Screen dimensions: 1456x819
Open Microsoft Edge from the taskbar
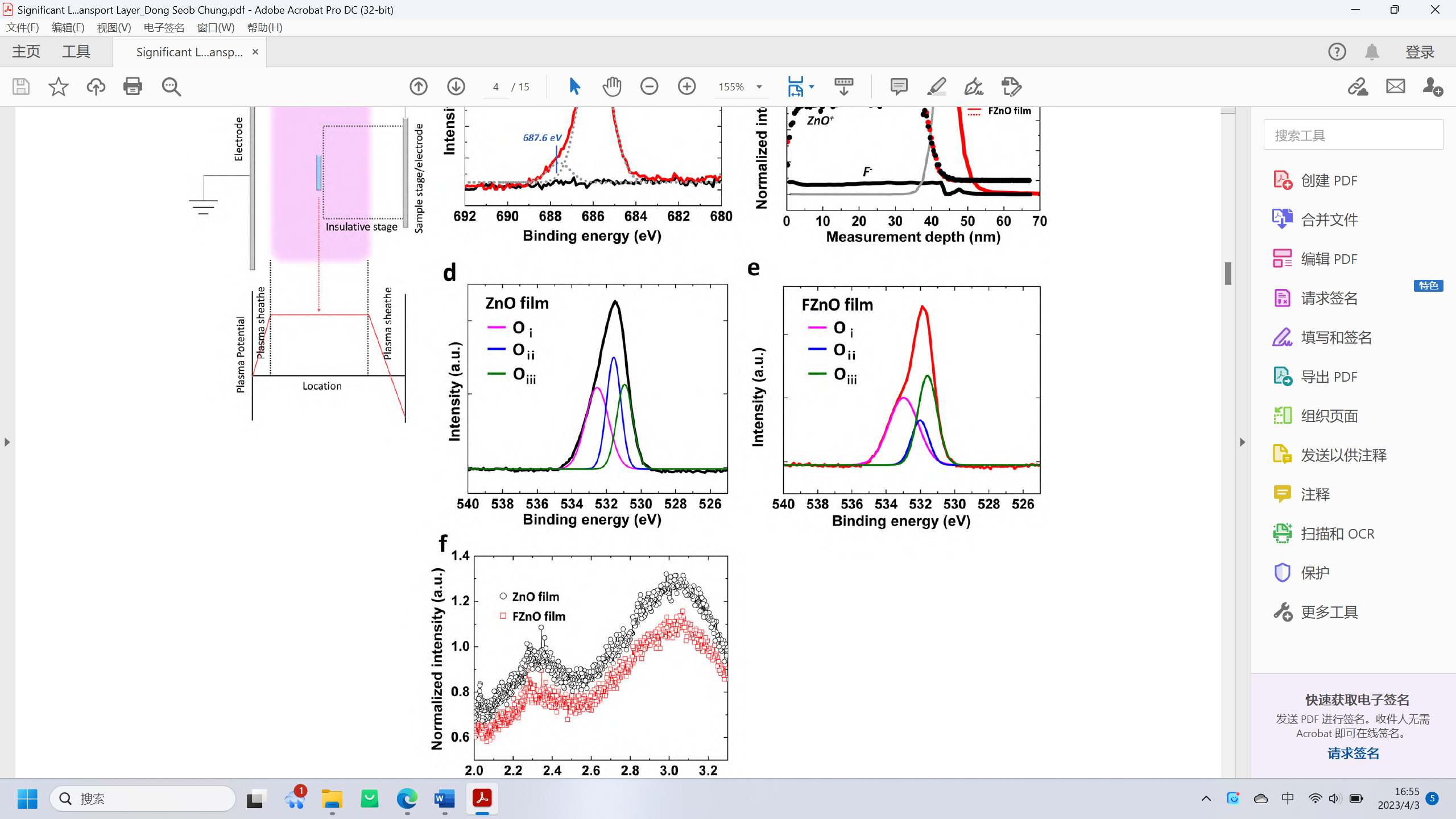pos(407,799)
